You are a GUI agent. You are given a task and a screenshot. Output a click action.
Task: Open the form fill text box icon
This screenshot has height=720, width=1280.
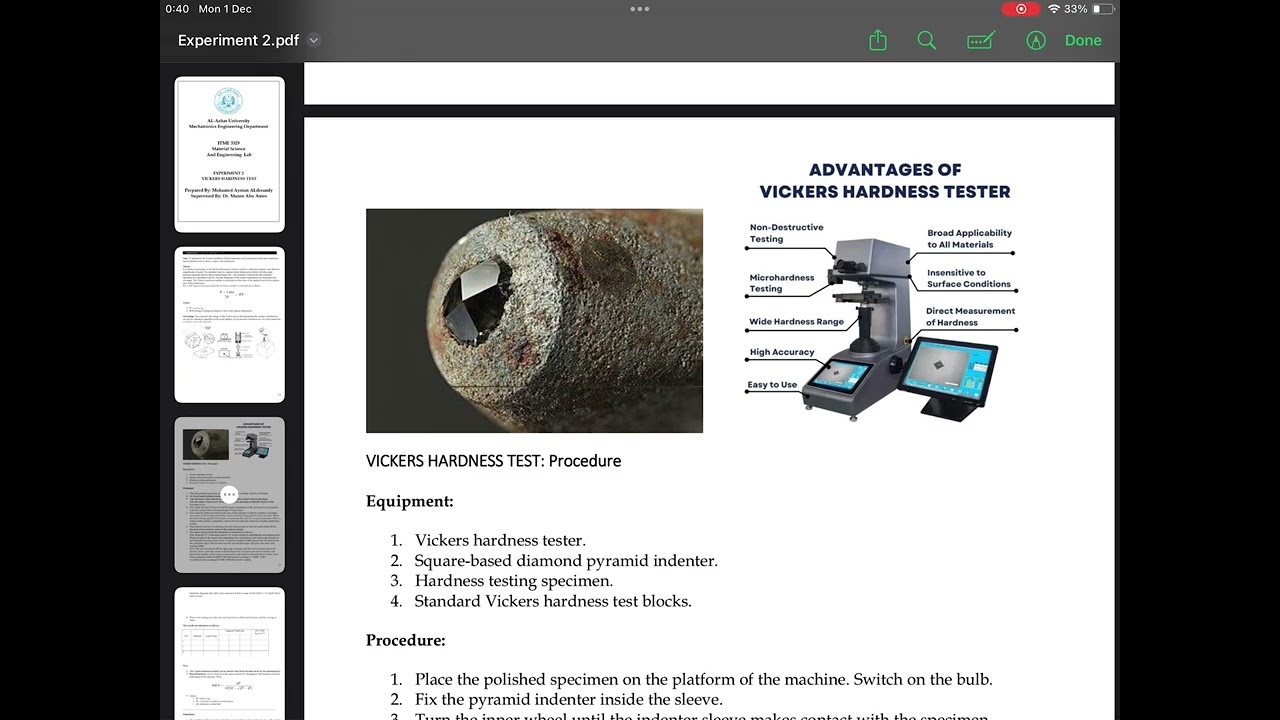[981, 40]
